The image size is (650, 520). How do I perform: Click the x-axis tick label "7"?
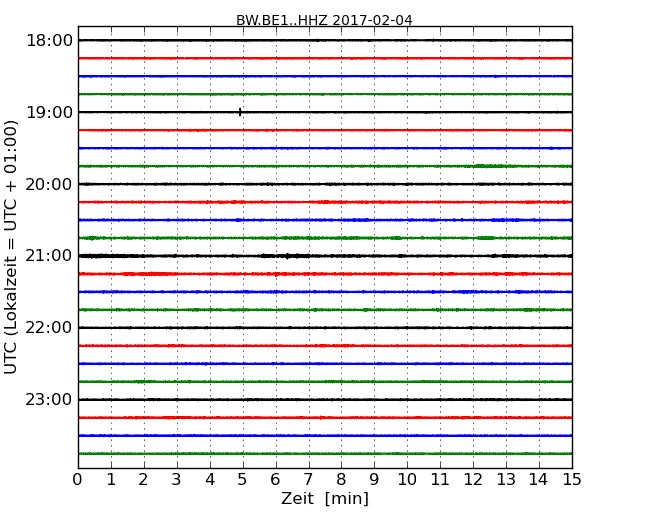(x=308, y=480)
